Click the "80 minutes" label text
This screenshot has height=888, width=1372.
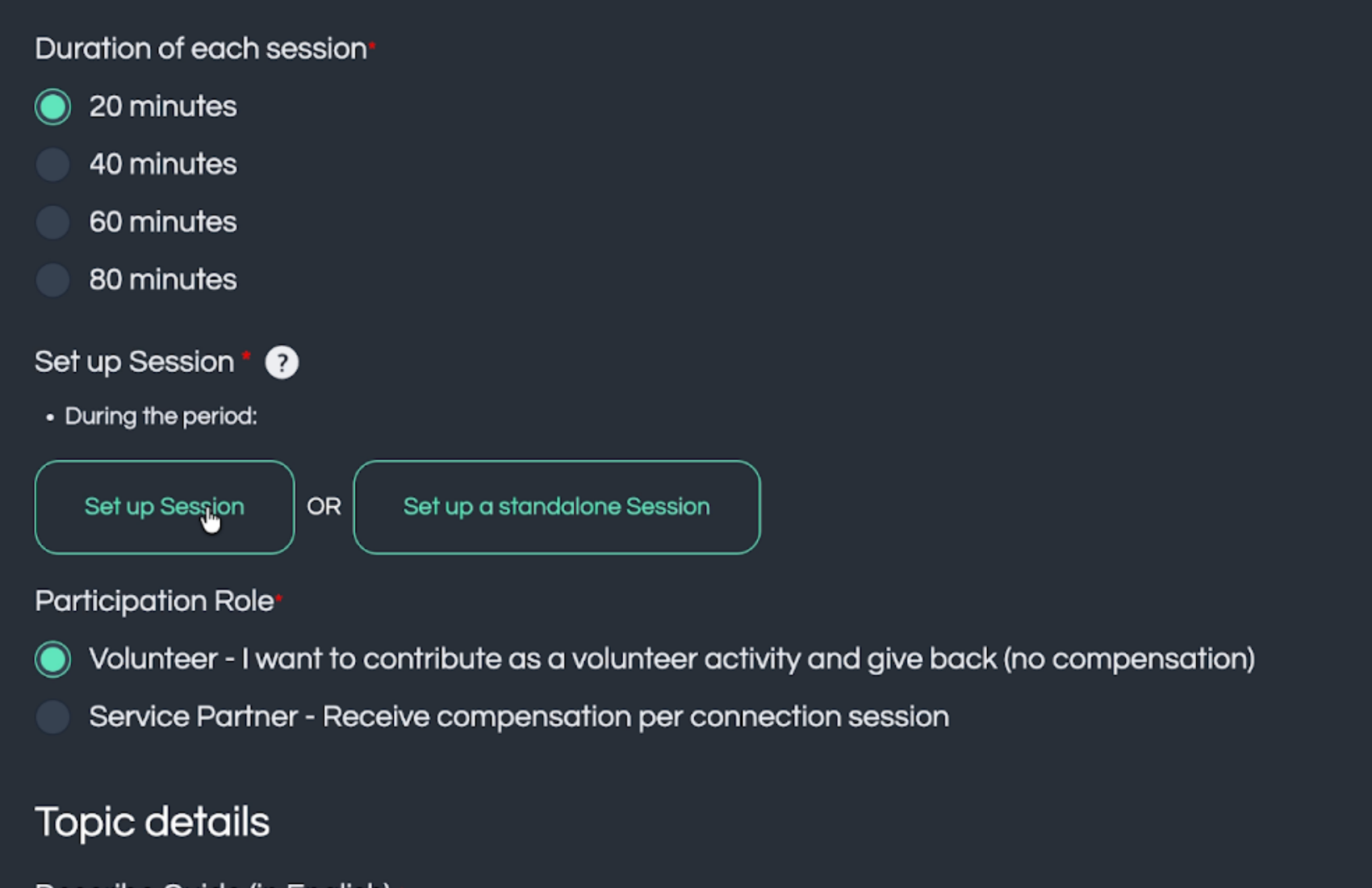[163, 280]
